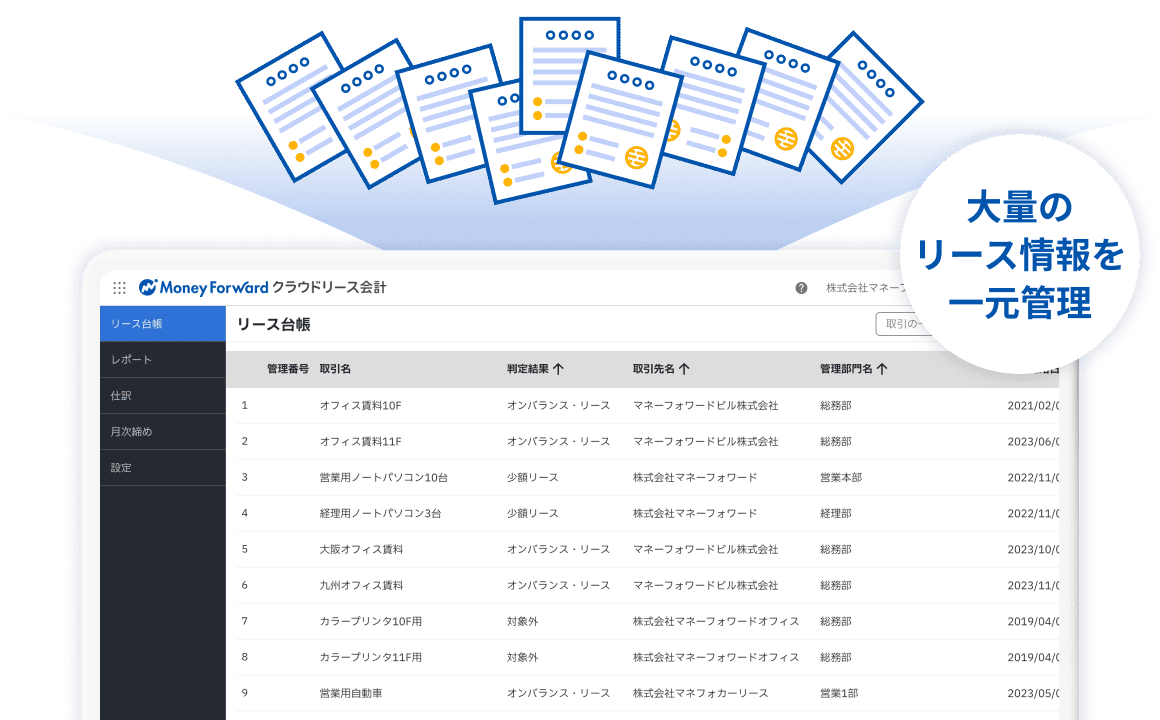Click 営業1部 department cell

(839, 693)
